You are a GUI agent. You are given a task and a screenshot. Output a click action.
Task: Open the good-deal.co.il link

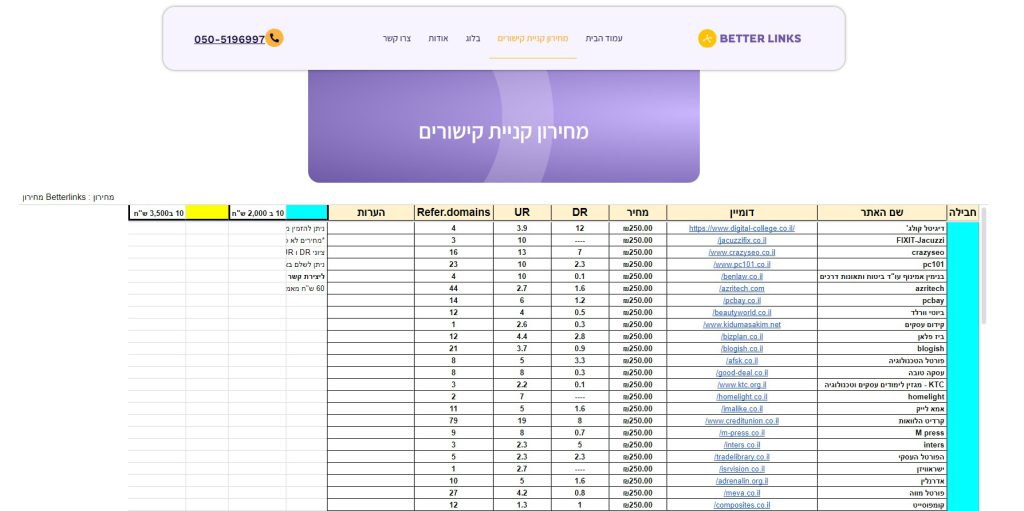(x=742, y=372)
